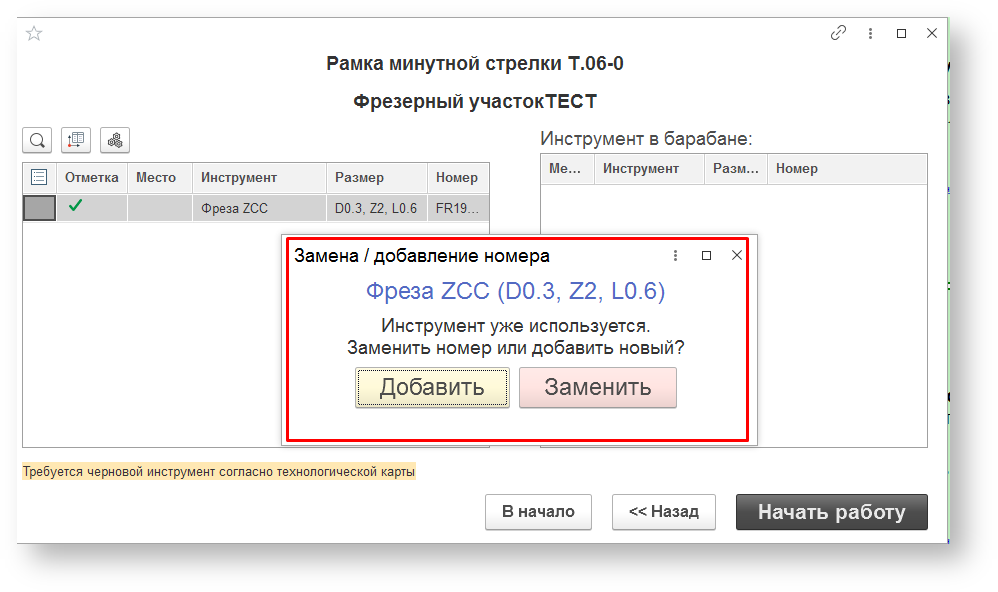
Task: Click the green checkmark in Отметка column
Action: point(75,207)
